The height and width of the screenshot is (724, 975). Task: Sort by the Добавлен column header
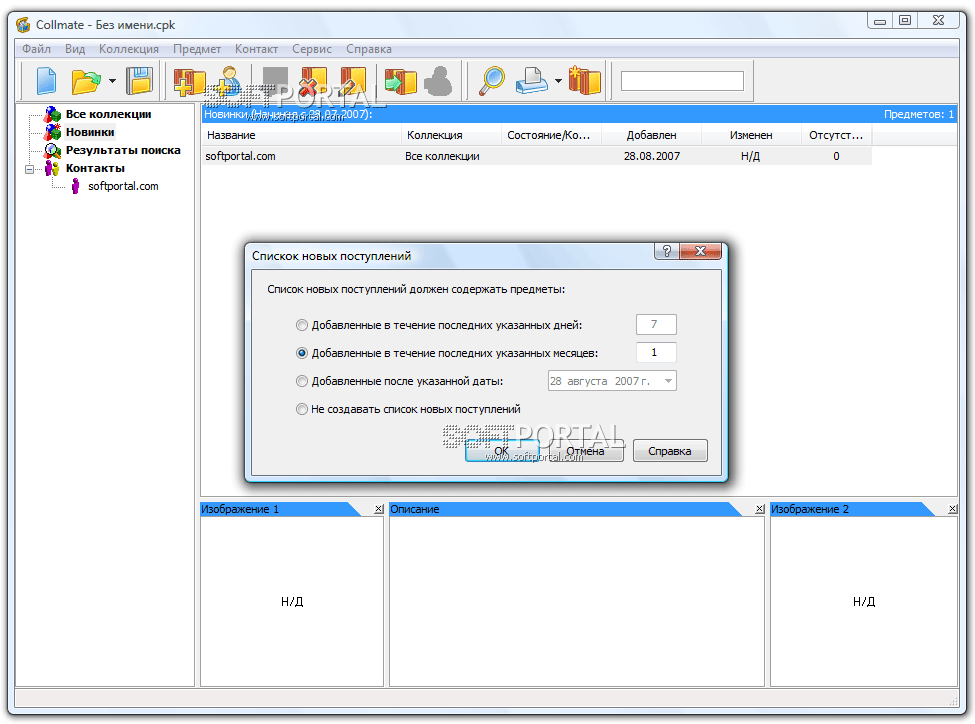652,135
